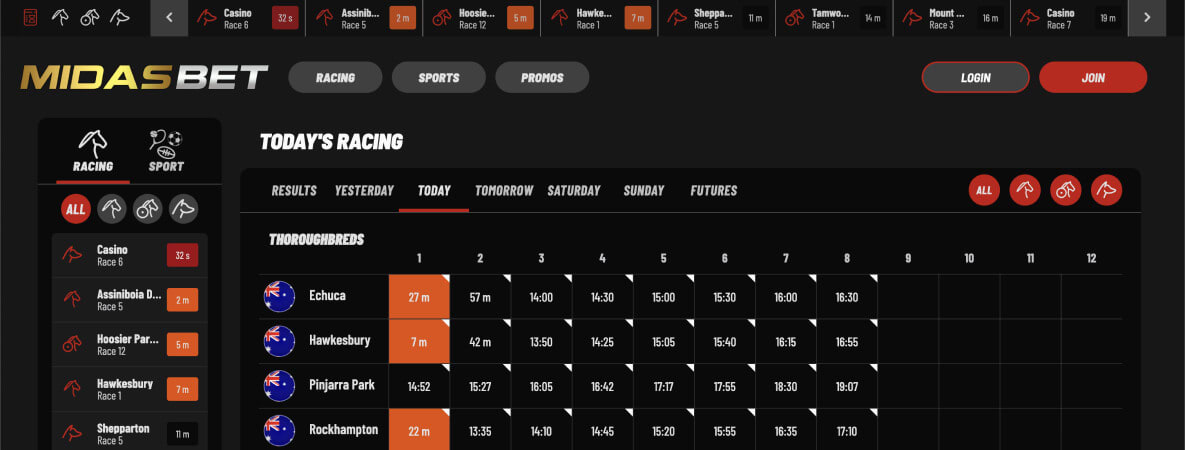The image size is (1185, 450).
Task: Open Assinib... Race 5 in the top ticker
Action: [364, 18]
